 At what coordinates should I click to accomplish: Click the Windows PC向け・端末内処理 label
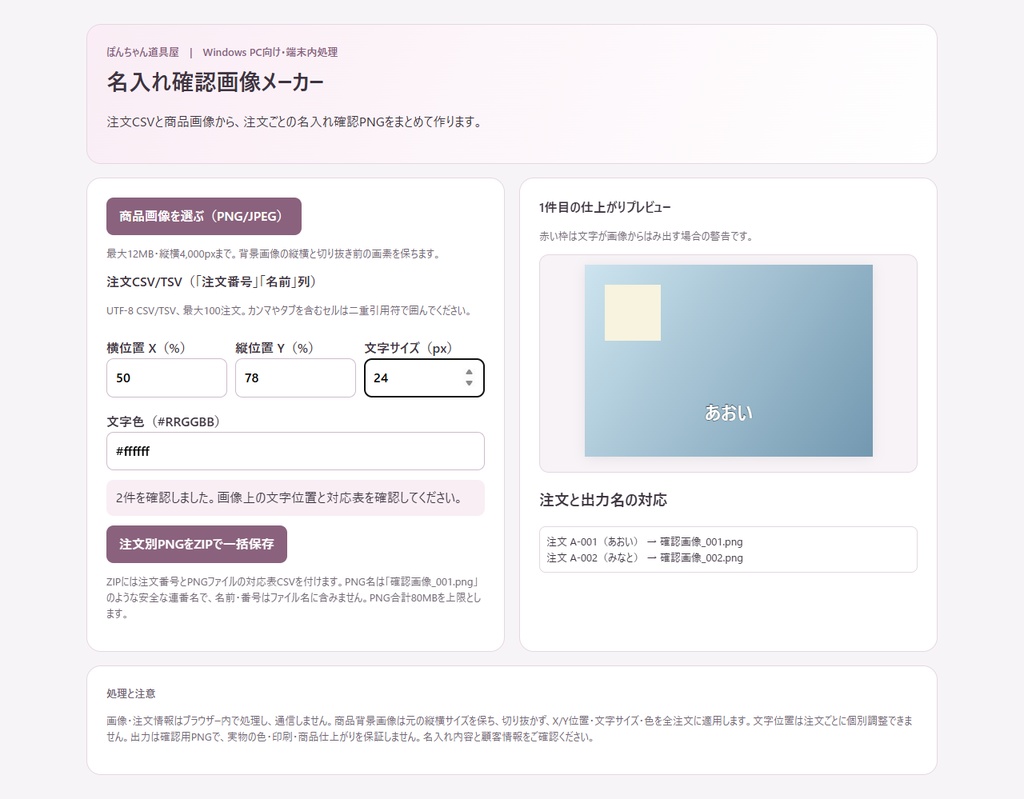(270, 52)
